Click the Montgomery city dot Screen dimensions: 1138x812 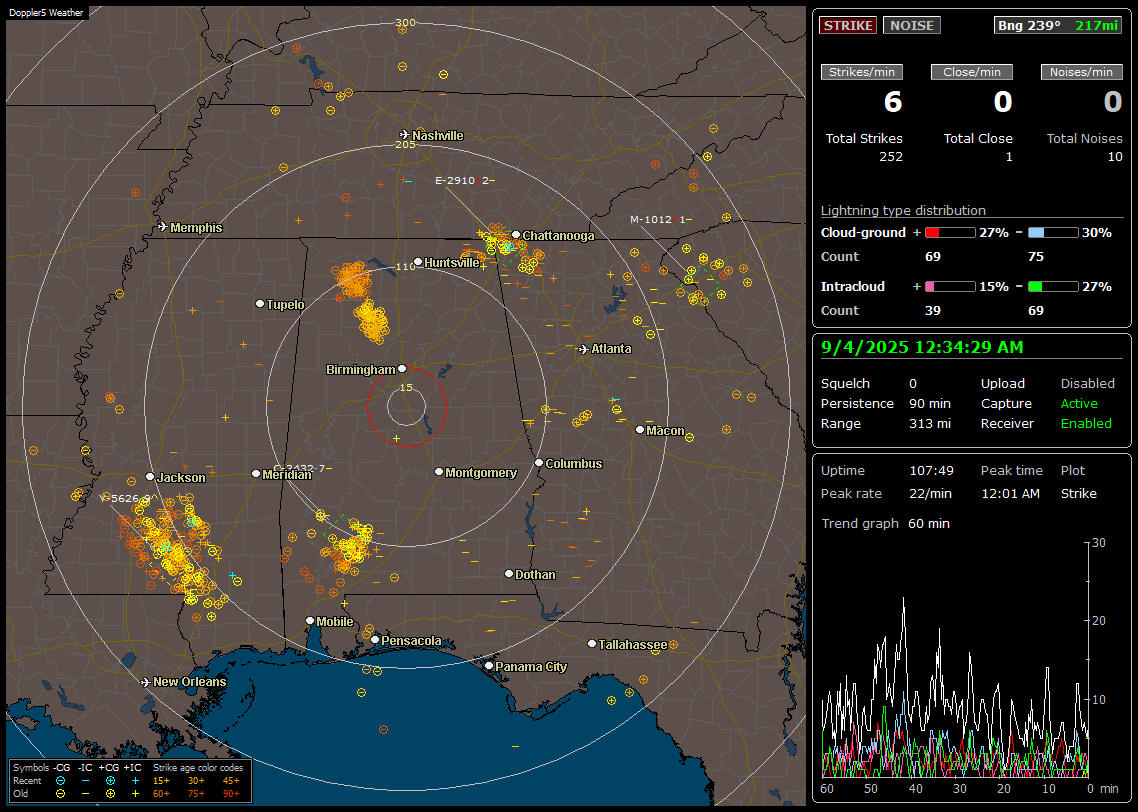tap(439, 472)
